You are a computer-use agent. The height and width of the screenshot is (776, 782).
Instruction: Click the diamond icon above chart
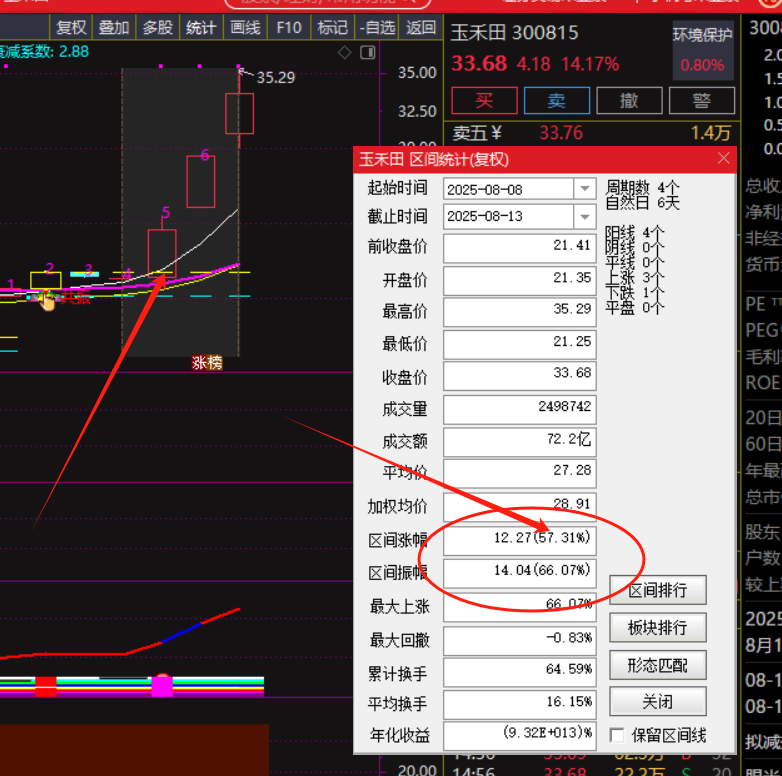(x=344, y=52)
